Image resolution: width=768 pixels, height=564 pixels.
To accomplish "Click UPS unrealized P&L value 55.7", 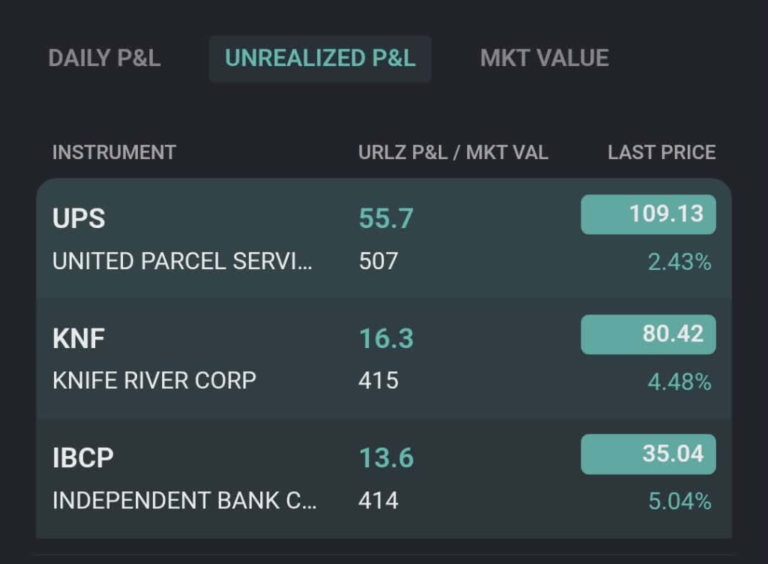I will pos(386,218).
